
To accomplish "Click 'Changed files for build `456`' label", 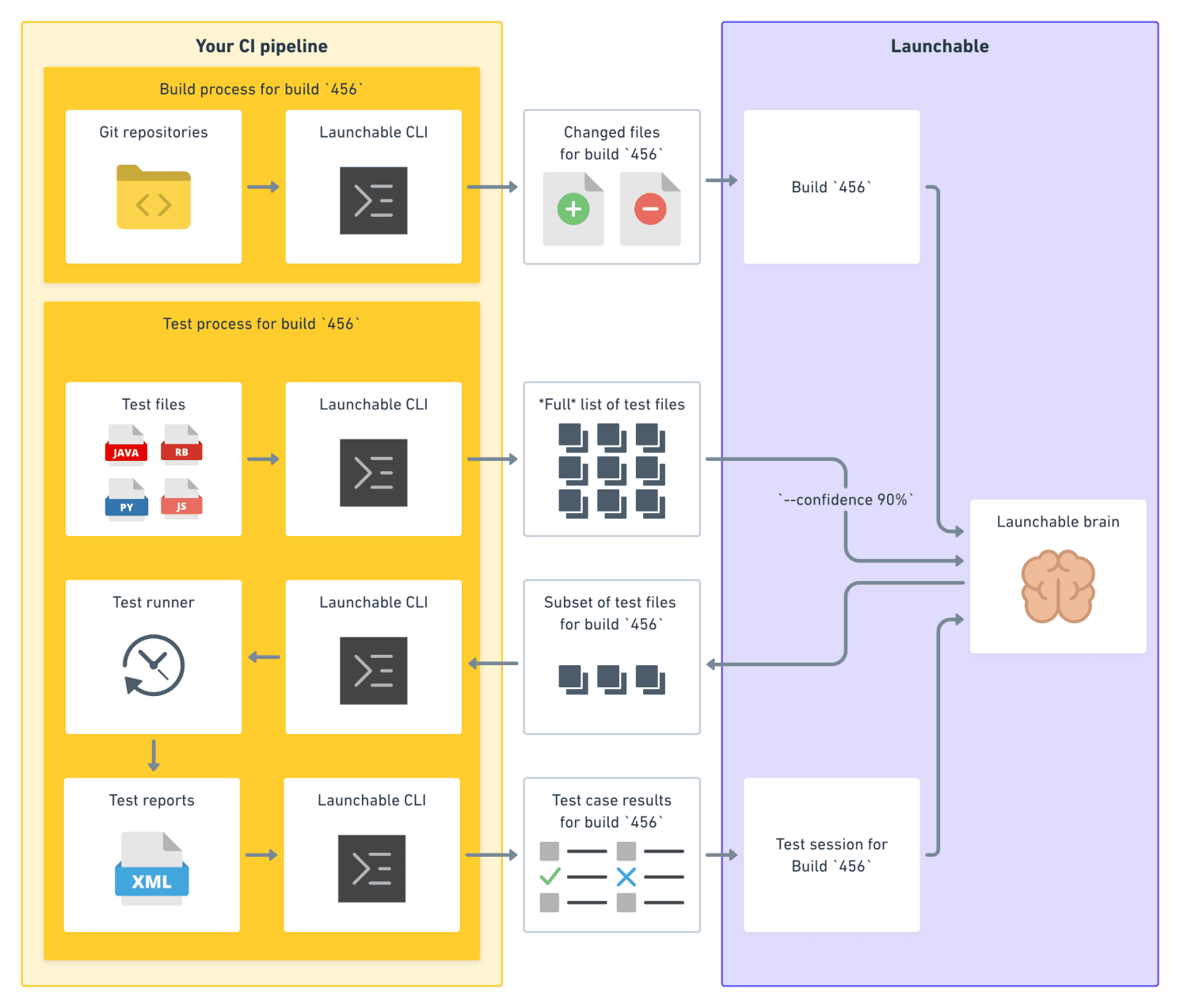I will point(611,143).
